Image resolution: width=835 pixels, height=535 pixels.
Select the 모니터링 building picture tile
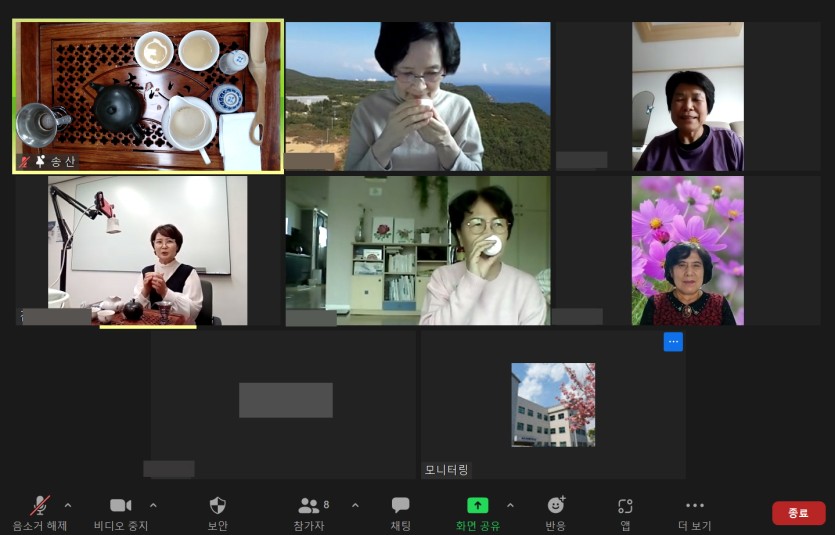coord(553,404)
